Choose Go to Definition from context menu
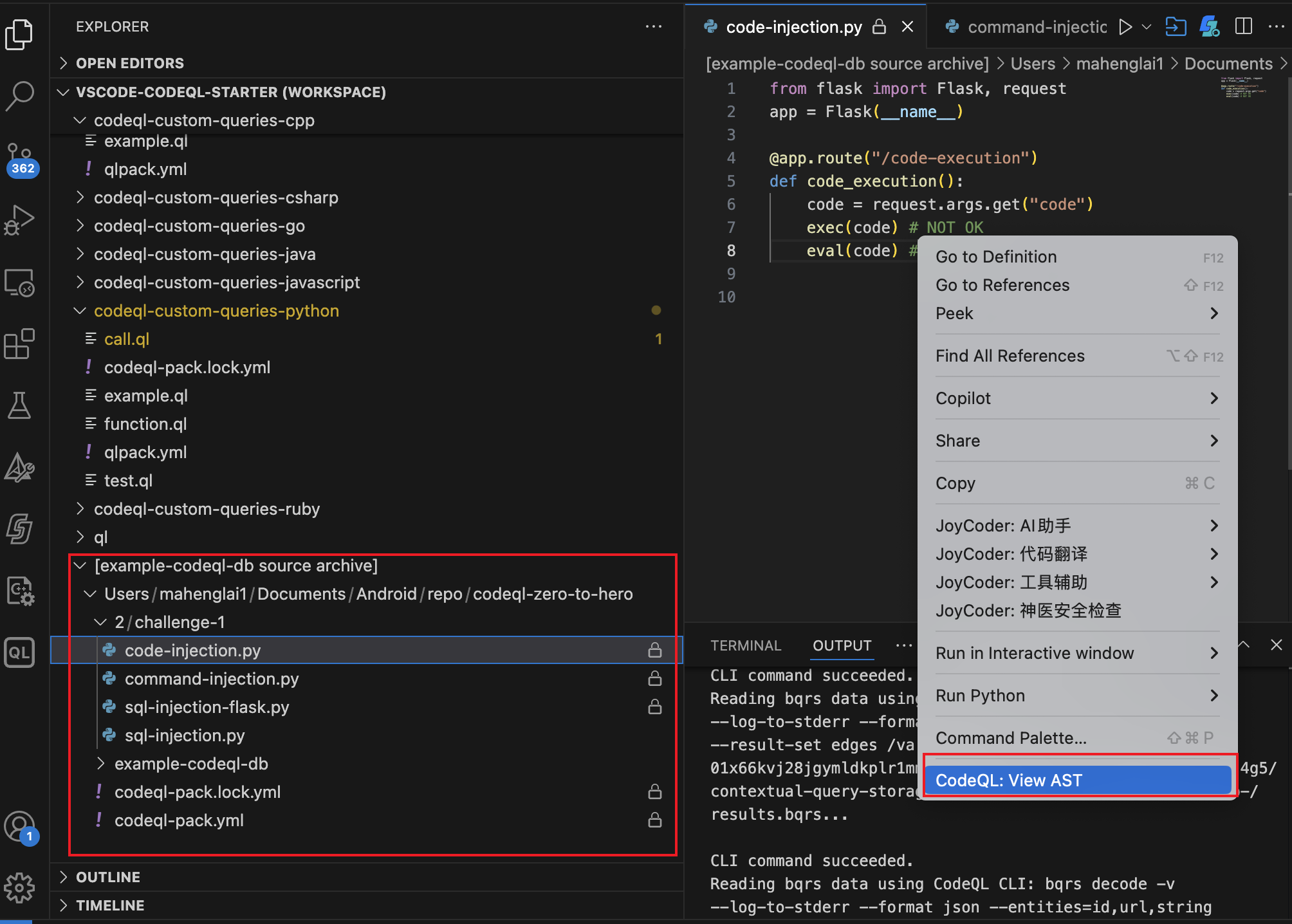This screenshot has width=1292, height=924. pyautogui.click(x=996, y=257)
